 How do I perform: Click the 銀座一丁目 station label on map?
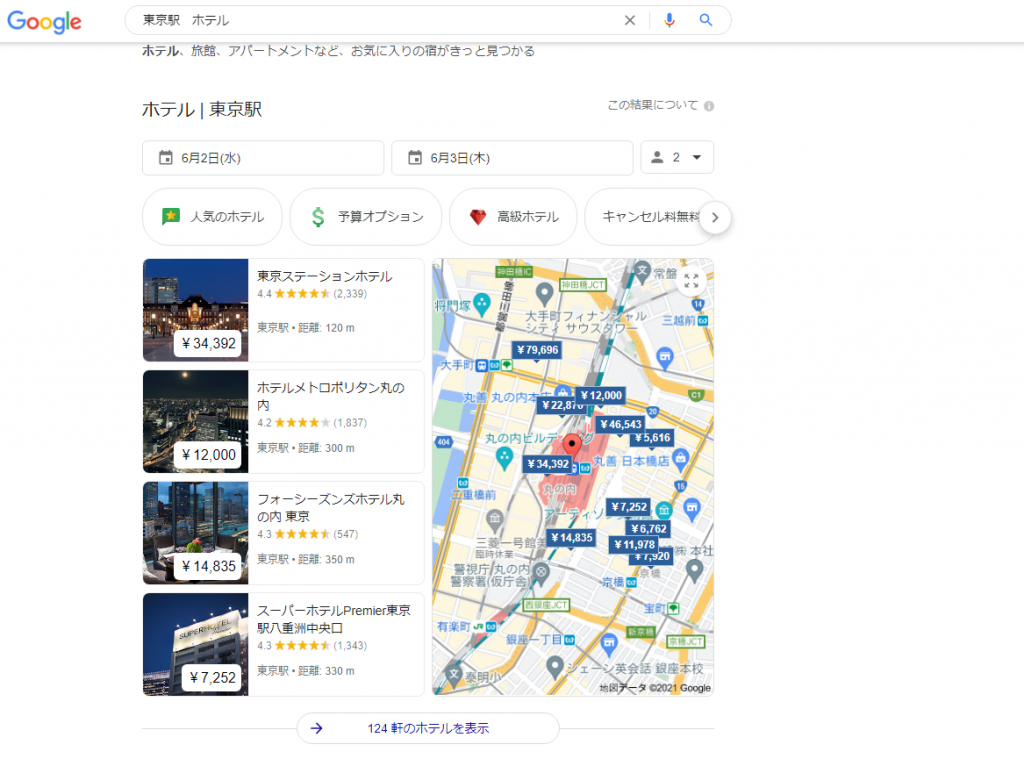[x=534, y=639]
